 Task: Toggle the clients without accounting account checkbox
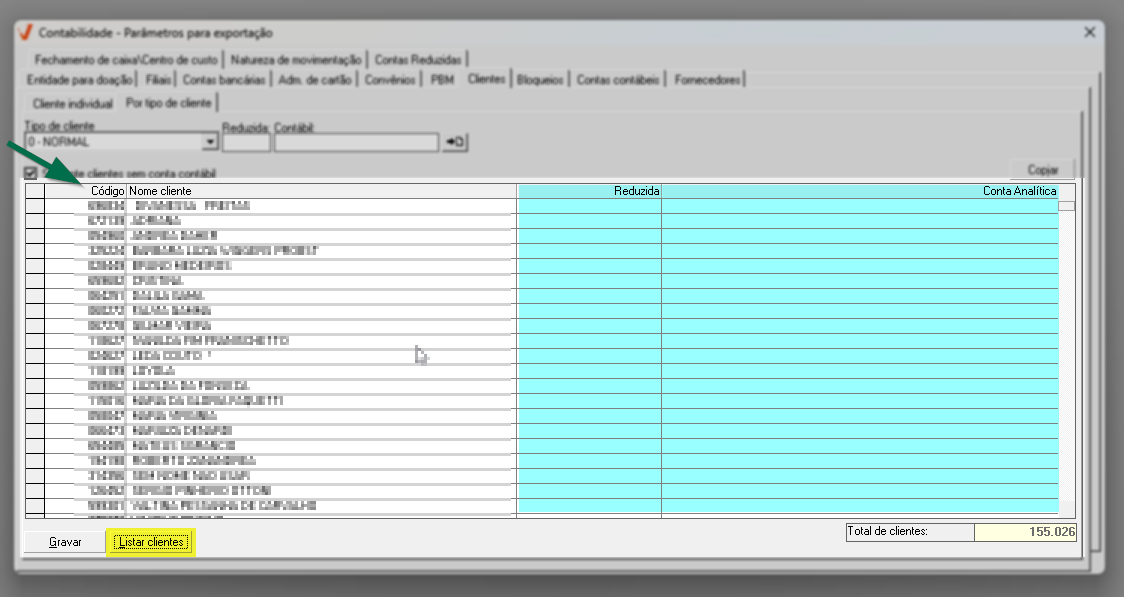(x=31, y=173)
